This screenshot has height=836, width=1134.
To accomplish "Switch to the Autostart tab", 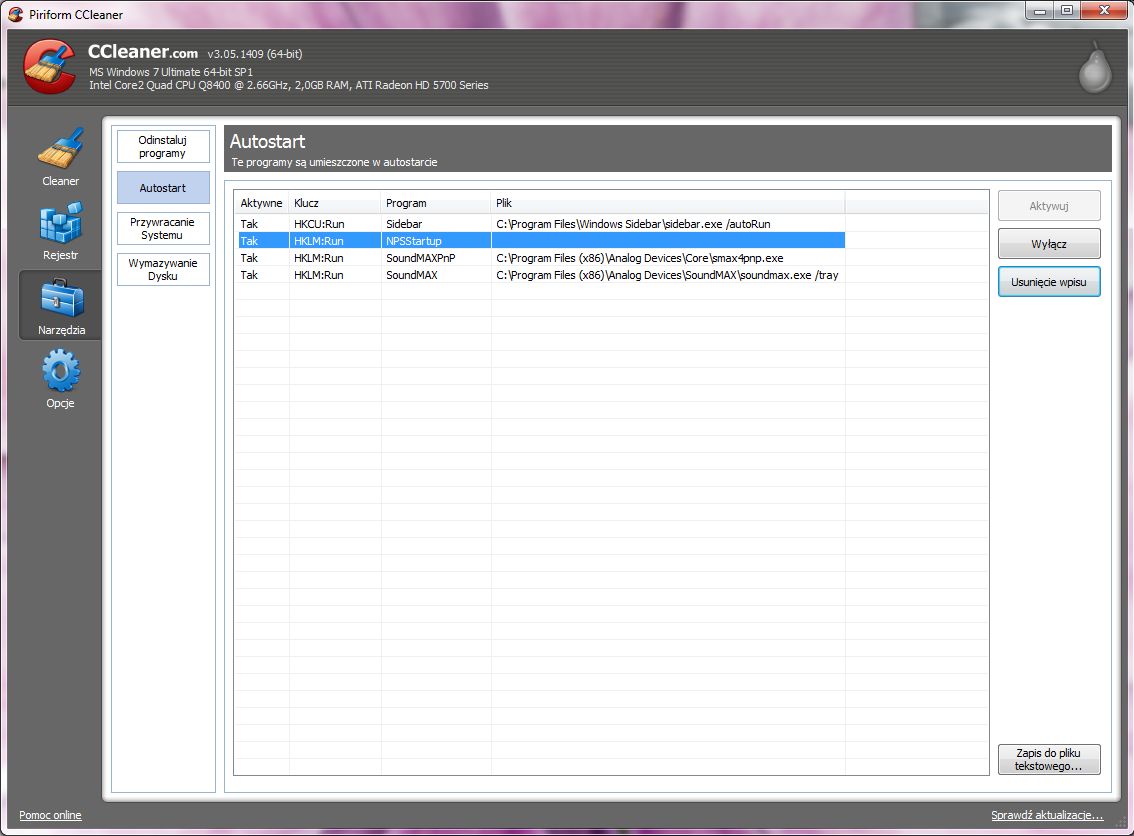I will coord(163,188).
